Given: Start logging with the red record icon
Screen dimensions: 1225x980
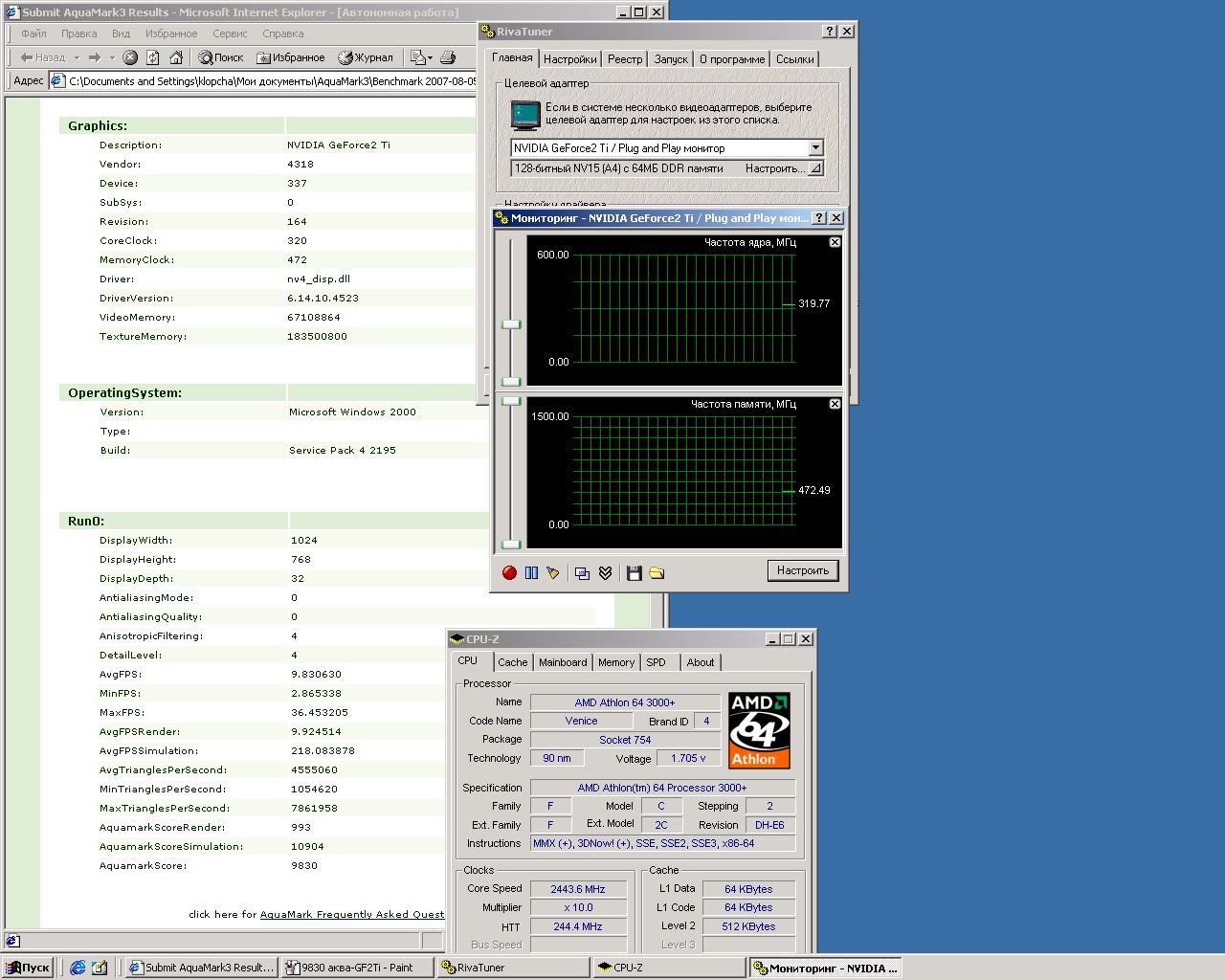Looking at the screenshot, I should [509, 572].
